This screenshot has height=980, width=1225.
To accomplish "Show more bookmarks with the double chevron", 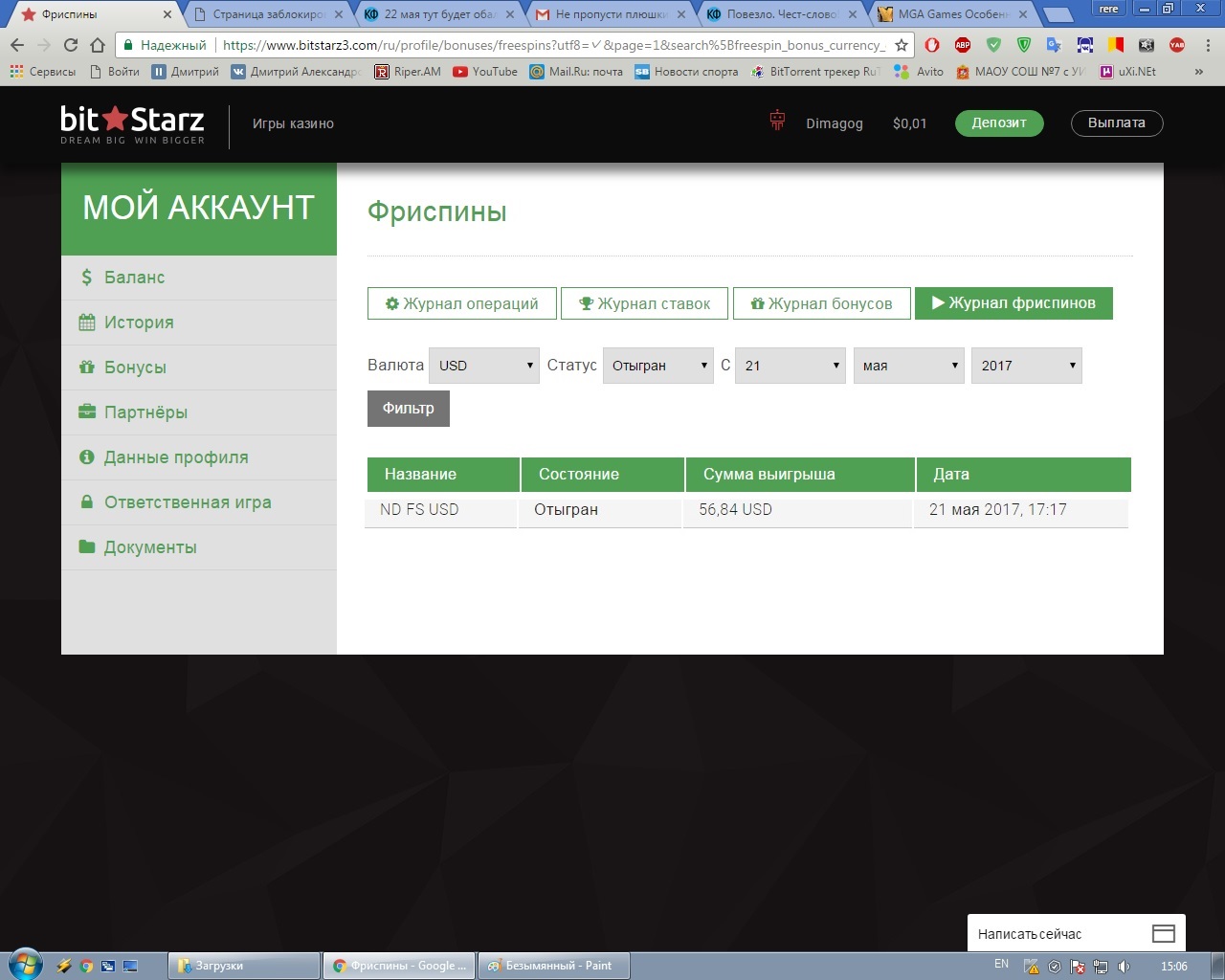I will coord(1198,72).
